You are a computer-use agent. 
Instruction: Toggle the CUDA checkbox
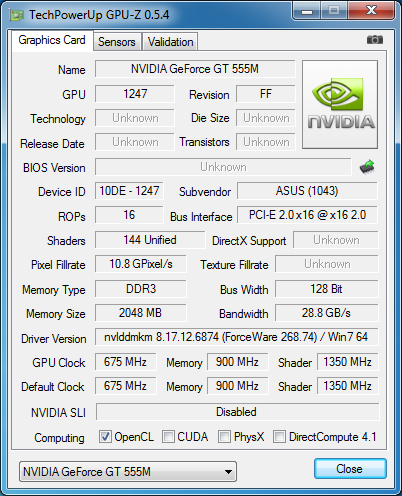[x=168, y=437]
